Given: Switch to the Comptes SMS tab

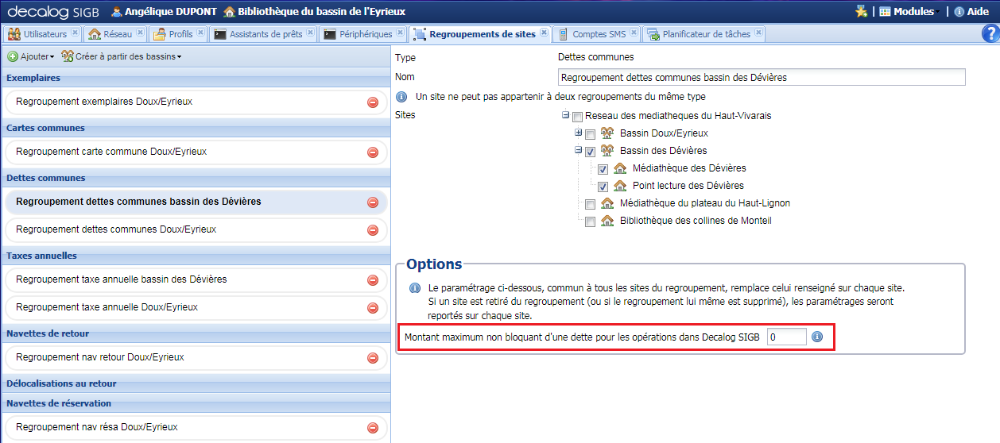Looking at the screenshot, I should 593,34.
